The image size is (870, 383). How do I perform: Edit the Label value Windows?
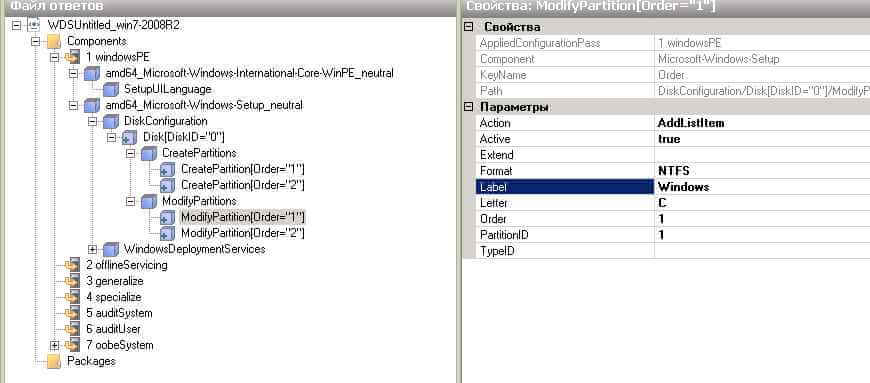point(762,187)
